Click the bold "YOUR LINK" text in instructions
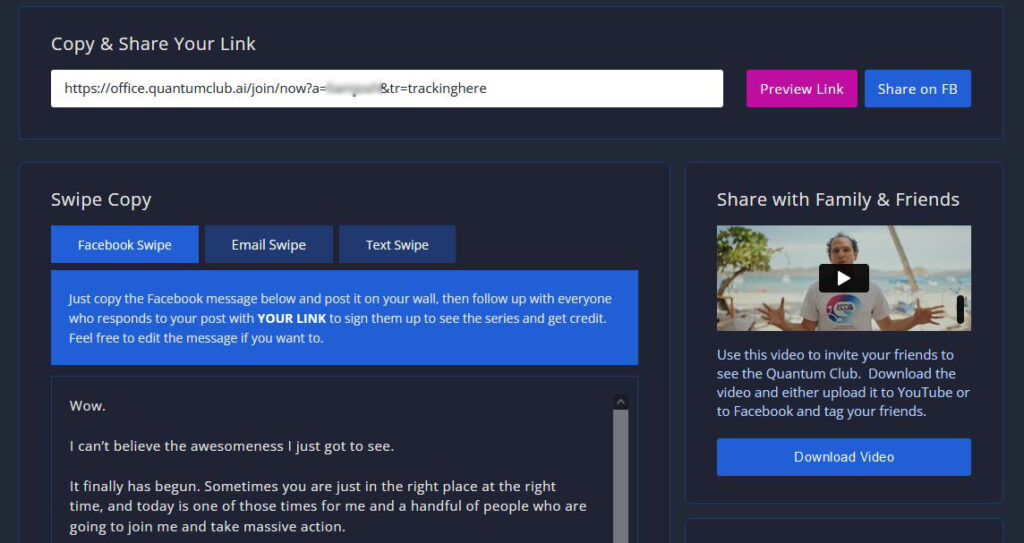The width and height of the screenshot is (1024, 543). coord(291,318)
